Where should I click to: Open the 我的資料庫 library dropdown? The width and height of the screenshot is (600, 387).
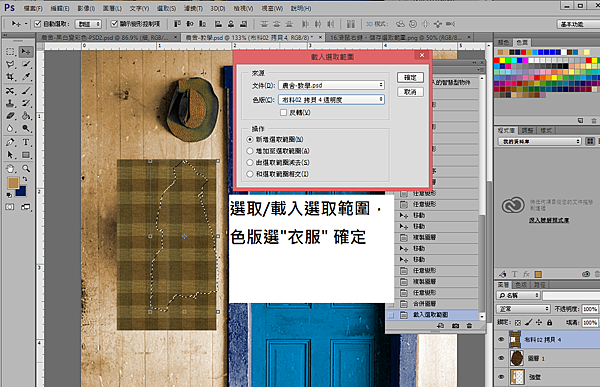coord(539,142)
